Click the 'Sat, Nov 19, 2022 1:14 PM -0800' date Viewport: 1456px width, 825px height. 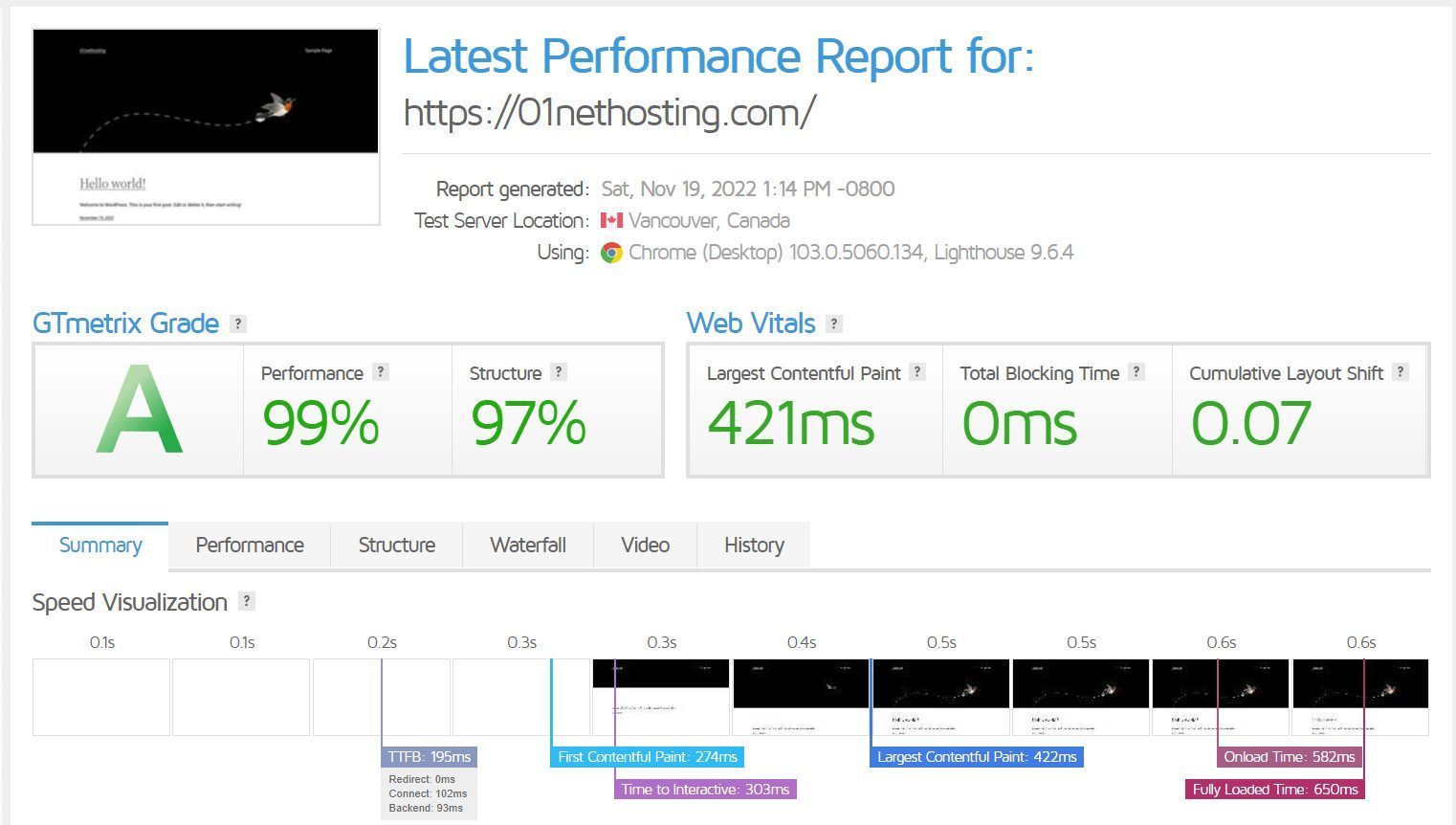point(748,189)
